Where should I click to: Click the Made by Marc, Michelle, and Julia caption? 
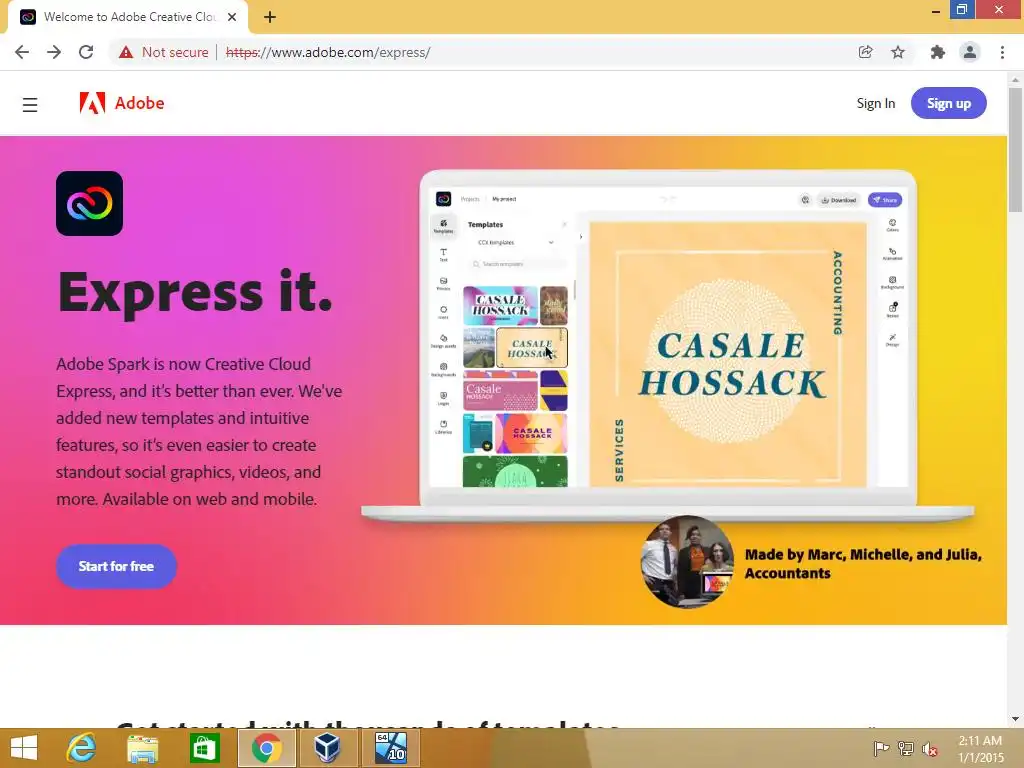[x=863, y=564]
